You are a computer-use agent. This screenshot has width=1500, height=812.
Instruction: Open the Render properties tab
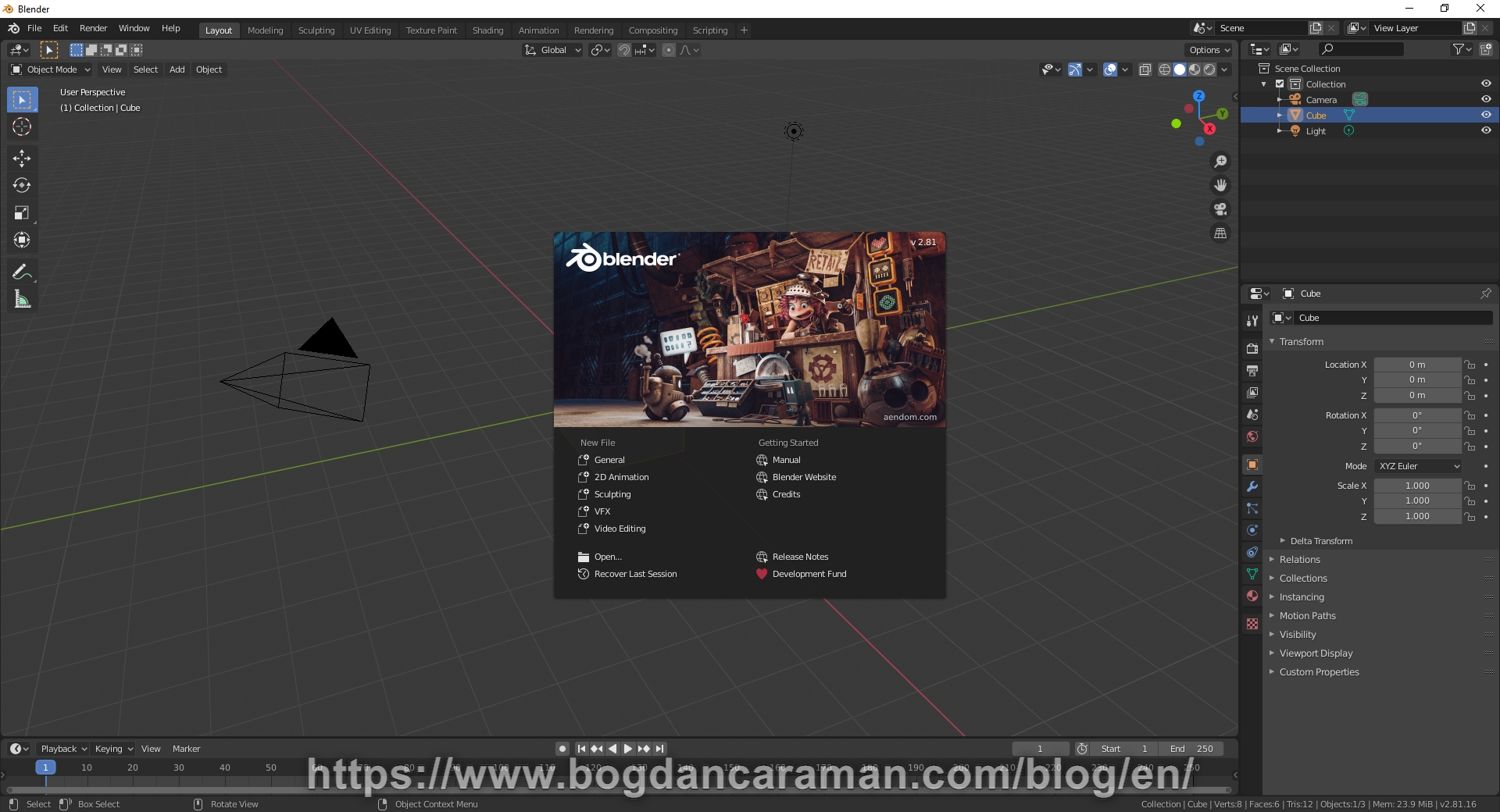1252,348
